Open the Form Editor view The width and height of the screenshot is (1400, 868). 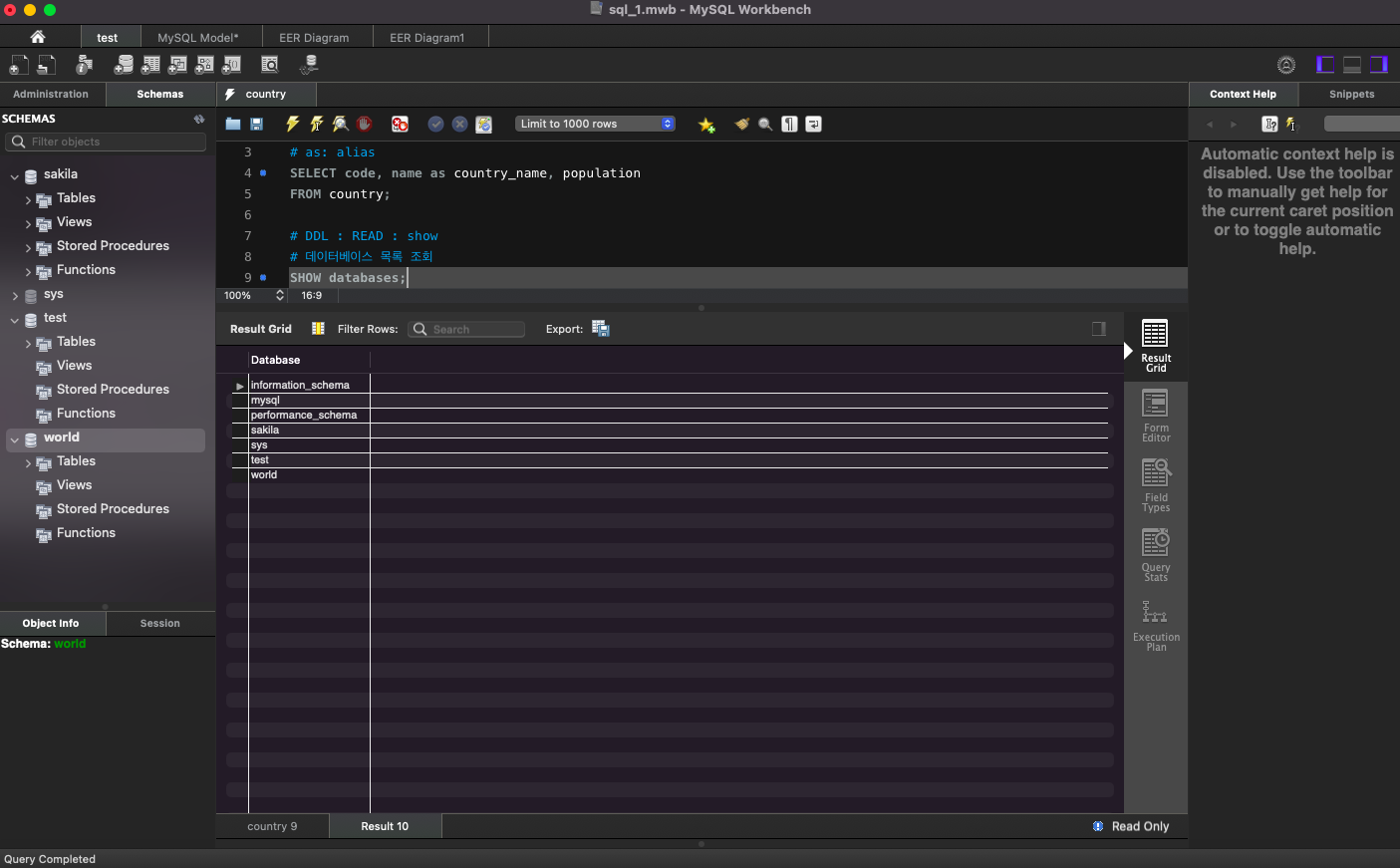pyautogui.click(x=1156, y=417)
